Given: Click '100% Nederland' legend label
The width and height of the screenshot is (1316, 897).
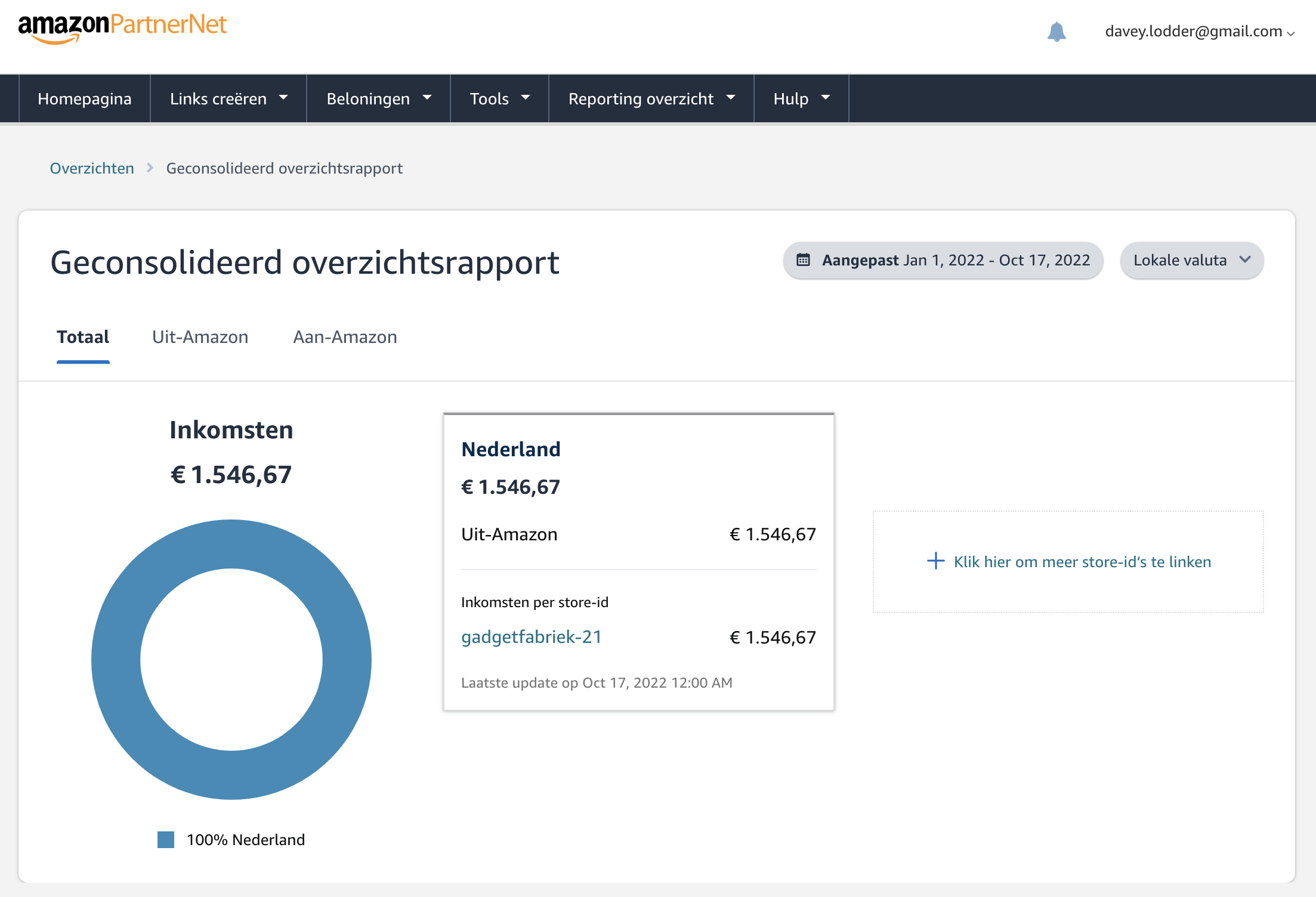Looking at the screenshot, I should 246,840.
